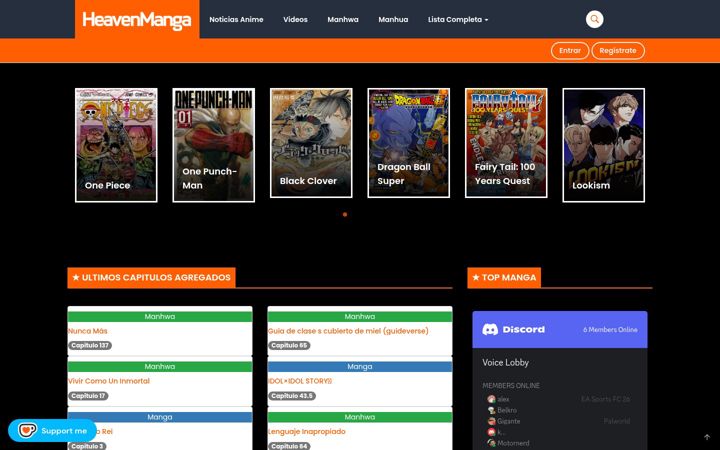Click the Manhwa label above Lenguaje Inapropiado
The width and height of the screenshot is (720, 450).
[x=360, y=417]
